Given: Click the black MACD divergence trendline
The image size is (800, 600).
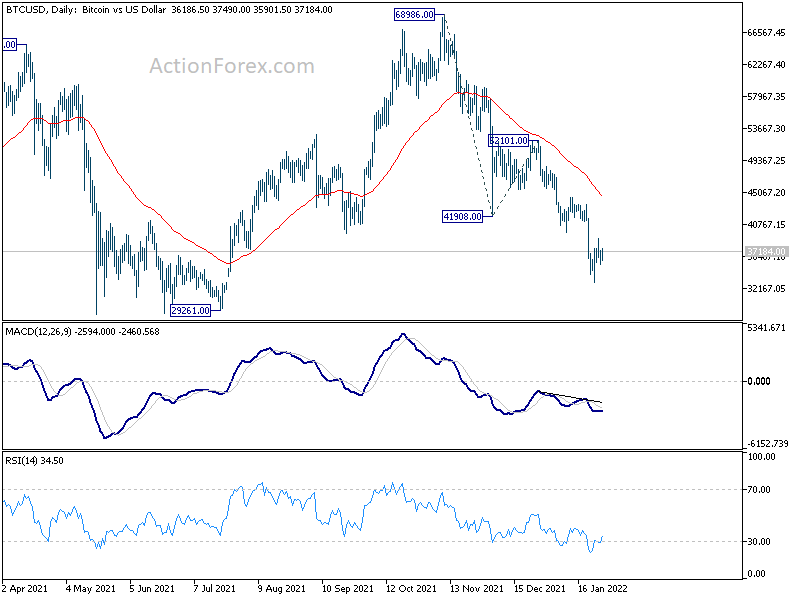Looking at the screenshot, I should pyautogui.click(x=570, y=397).
